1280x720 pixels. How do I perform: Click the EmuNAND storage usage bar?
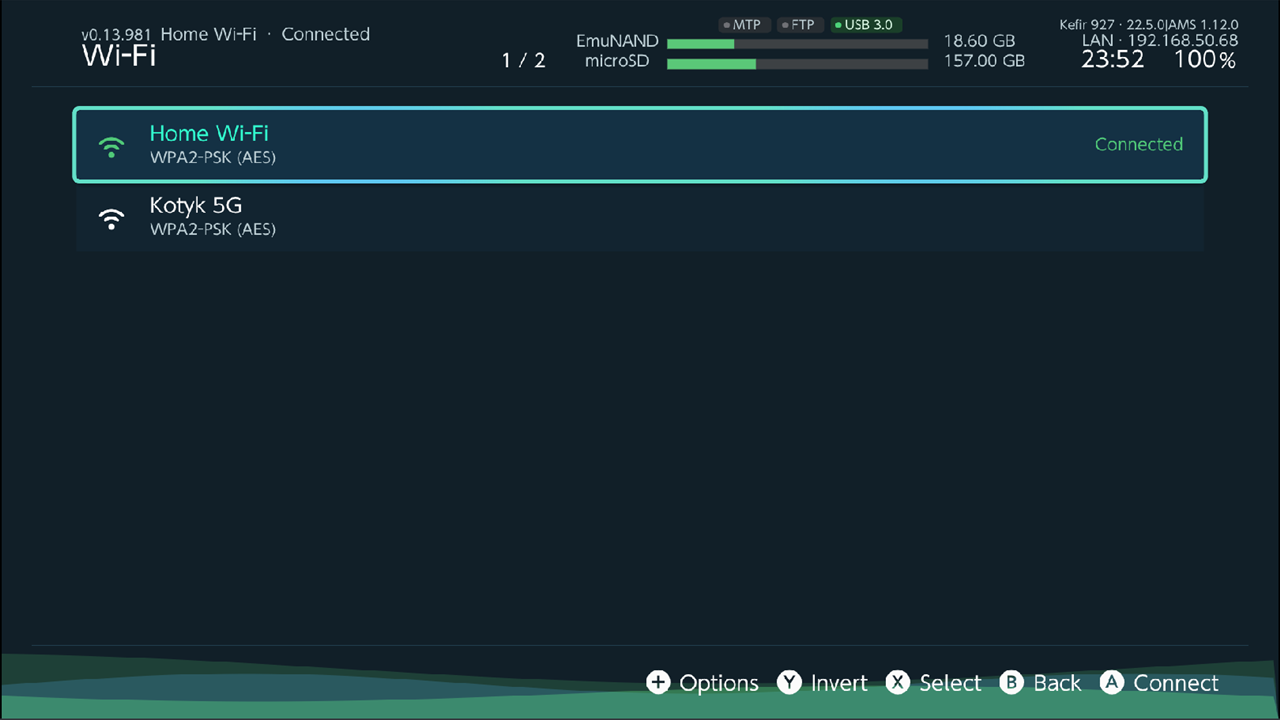(797, 44)
